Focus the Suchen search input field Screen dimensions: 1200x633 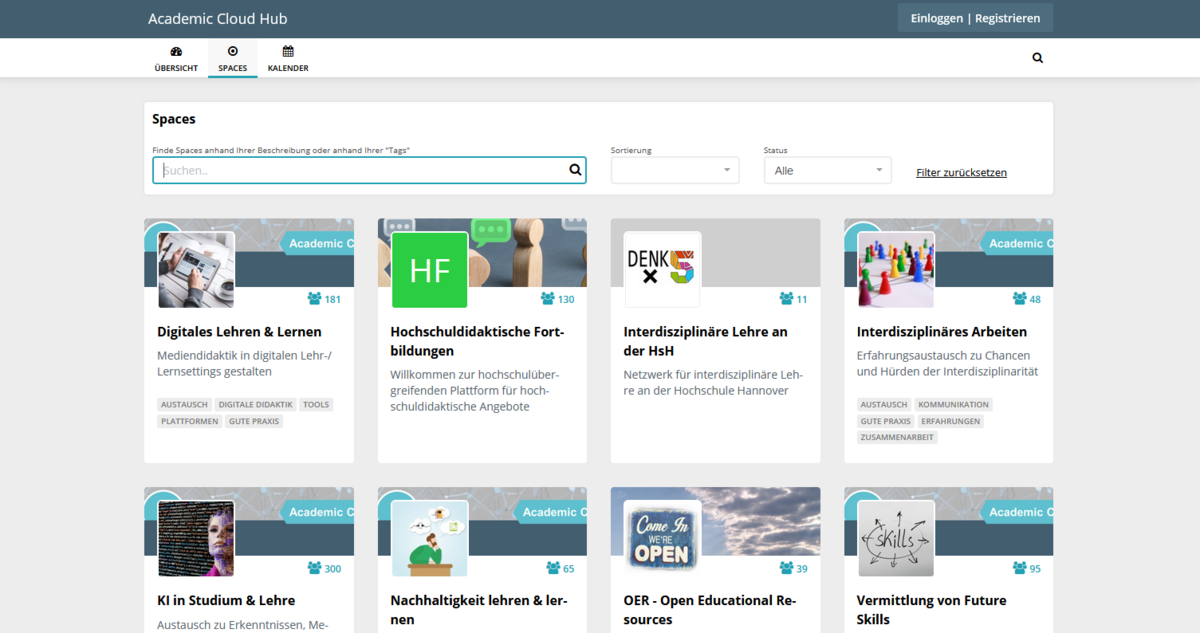[x=369, y=170]
